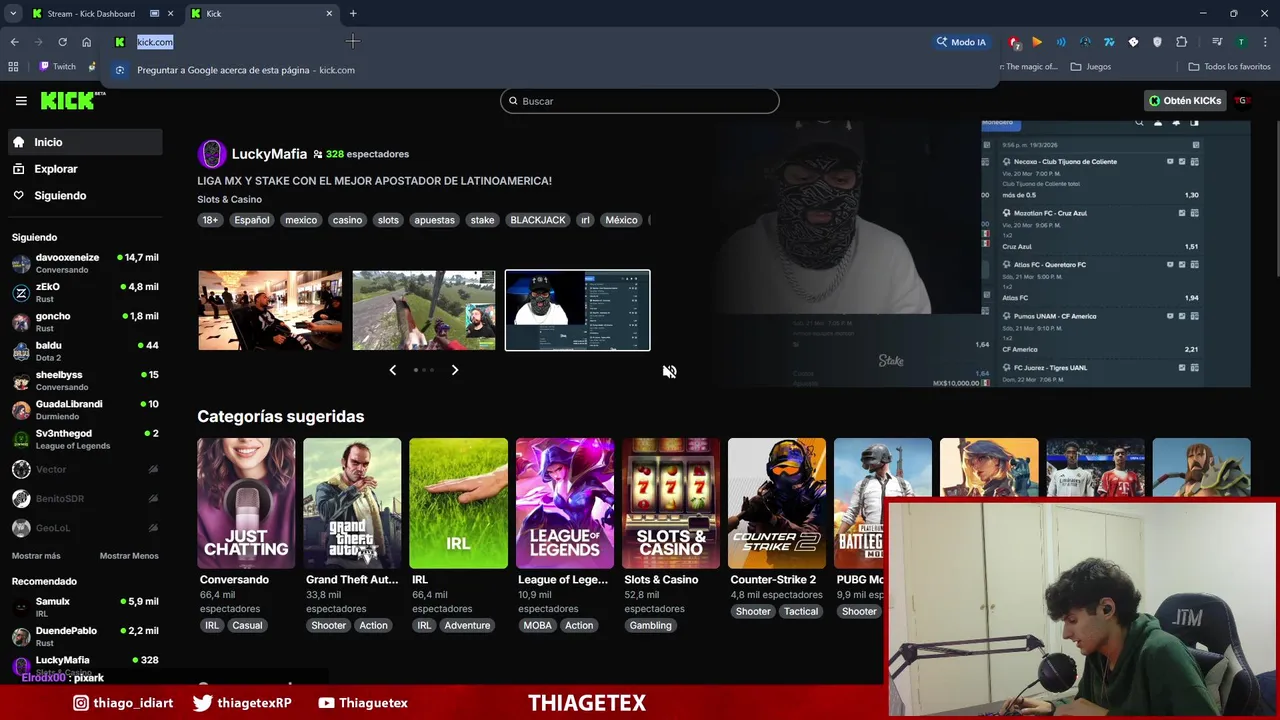Select Preguntar a Google acerca de esta página
This screenshot has width=1280, height=720.
tap(550, 70)
